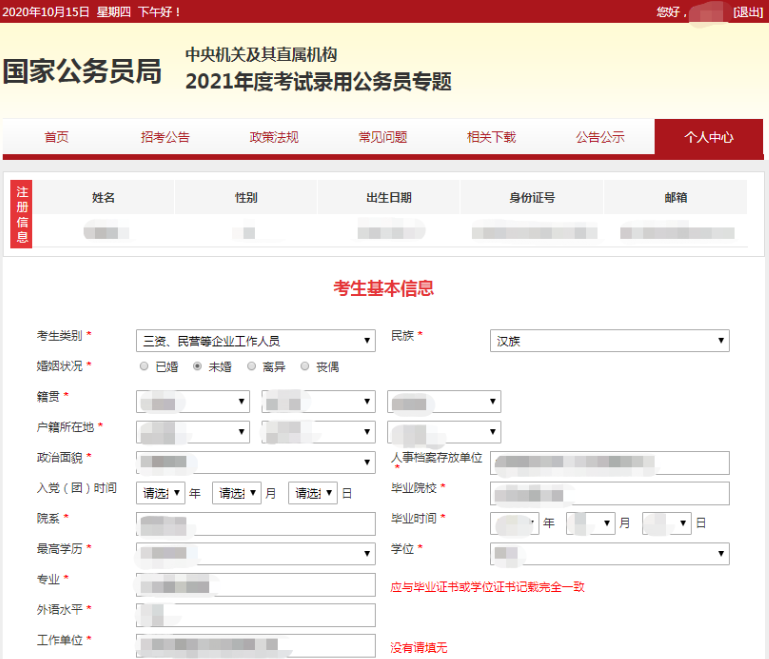Open the 入党(团)时间 month dropdown
This screenshot has width=769, height=659.
[236, 493]
